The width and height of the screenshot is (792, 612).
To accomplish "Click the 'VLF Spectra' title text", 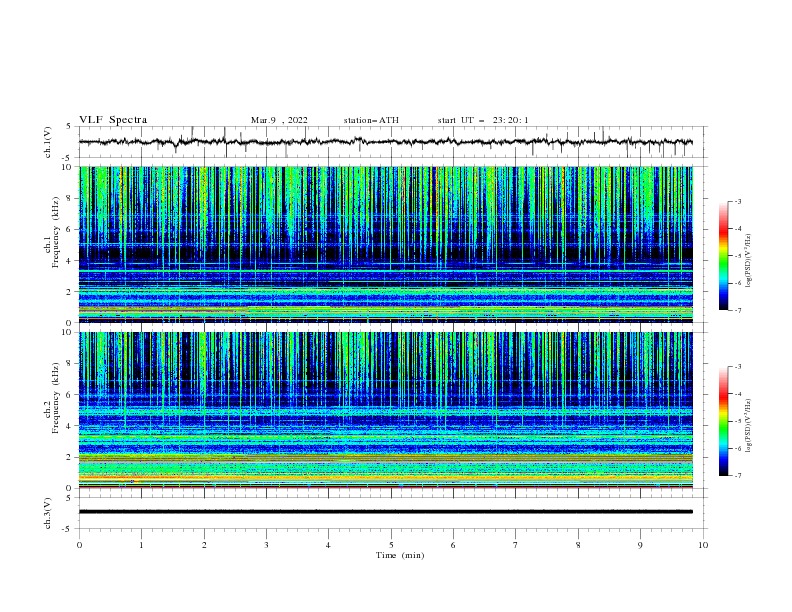I will 113,120.
